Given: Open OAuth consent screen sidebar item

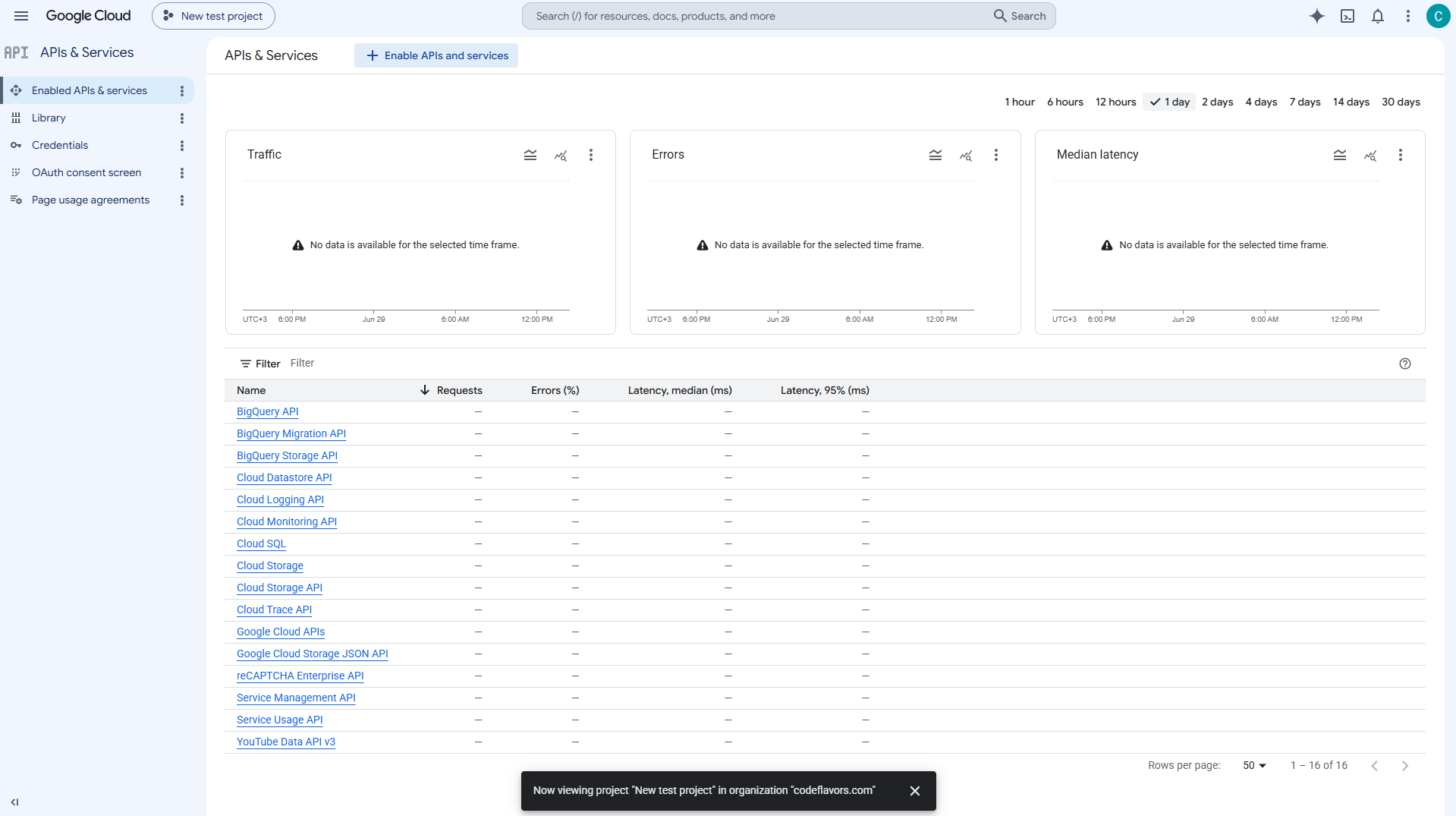Looking at the screenshot, I should [x=86, y=172].
